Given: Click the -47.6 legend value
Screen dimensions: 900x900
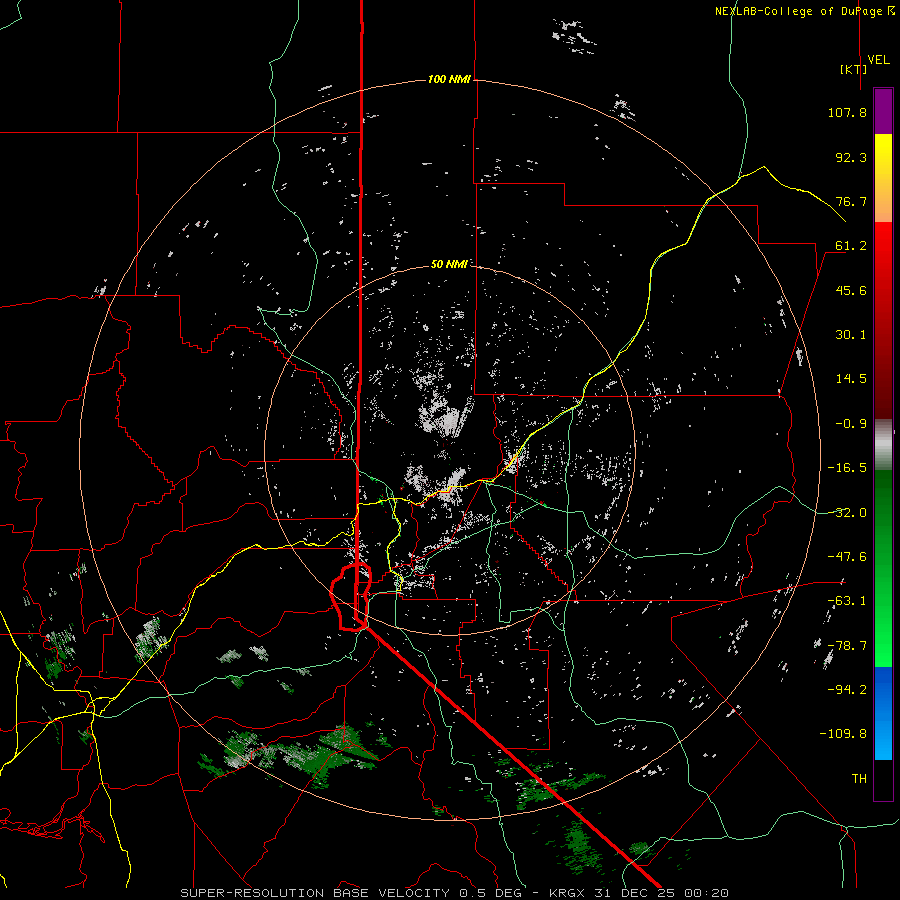Looking at the screenshot, I should [847, 557].
